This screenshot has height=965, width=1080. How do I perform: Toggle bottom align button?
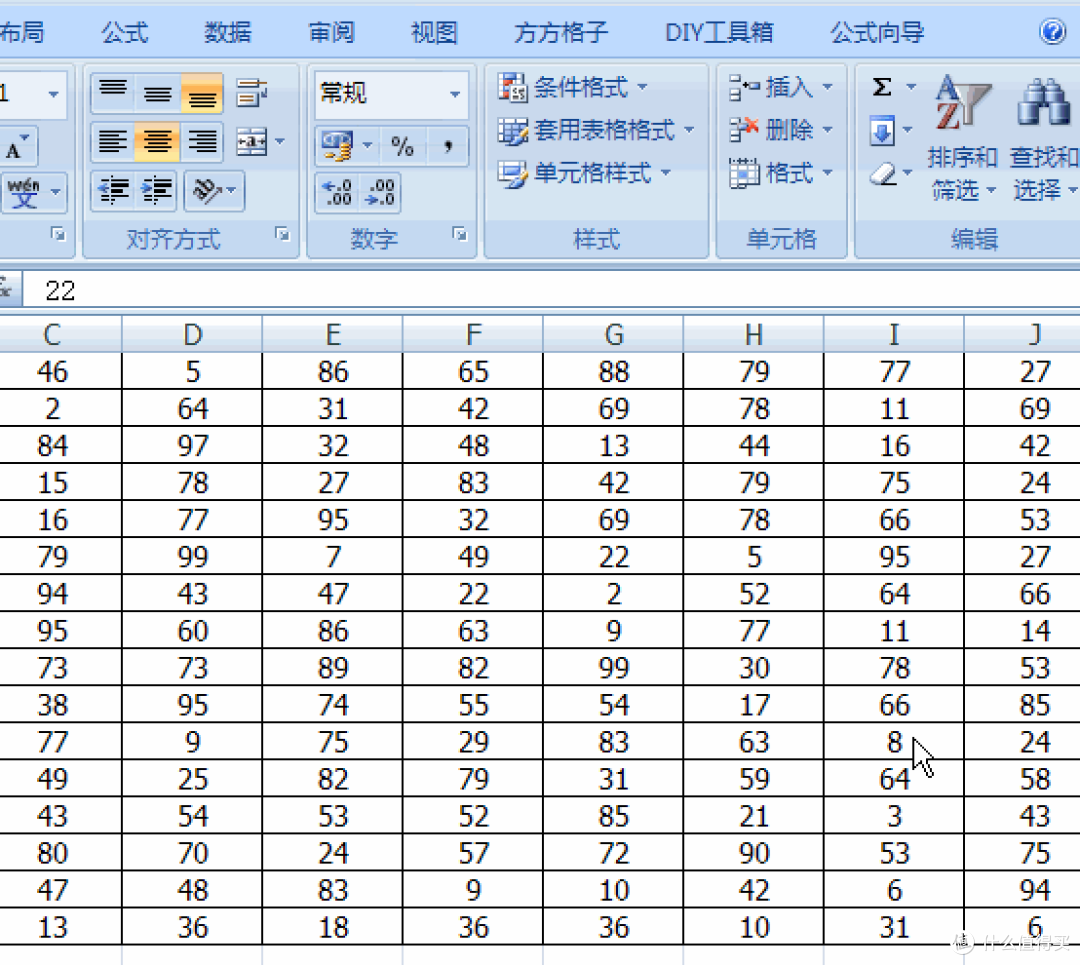click(202, 92)
